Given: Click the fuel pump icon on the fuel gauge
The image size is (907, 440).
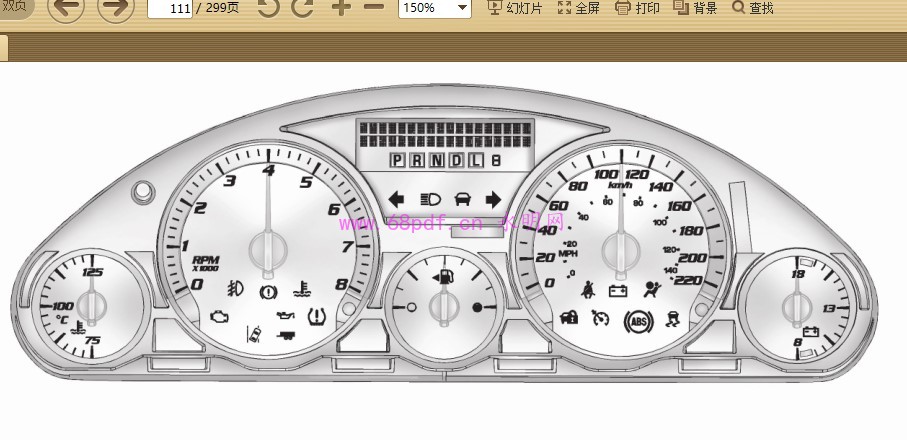Looking at the screenshot, I should [x=443, y=273].
